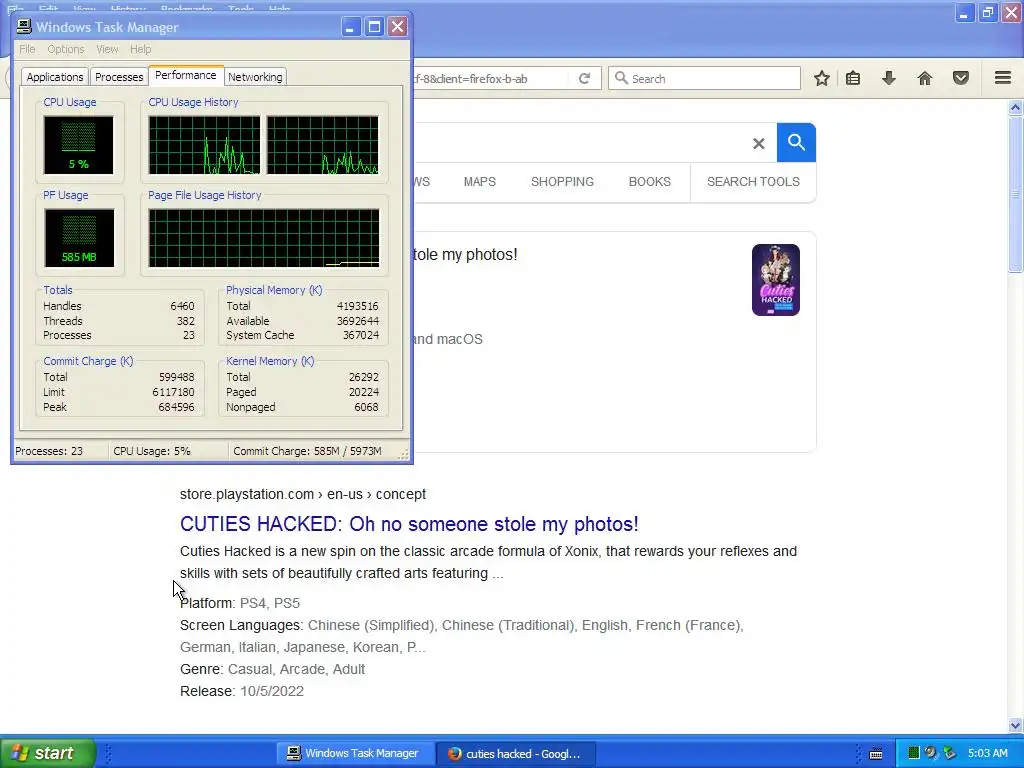
Task: Click the Task Manager green tray icon
Action: [914, 754]
